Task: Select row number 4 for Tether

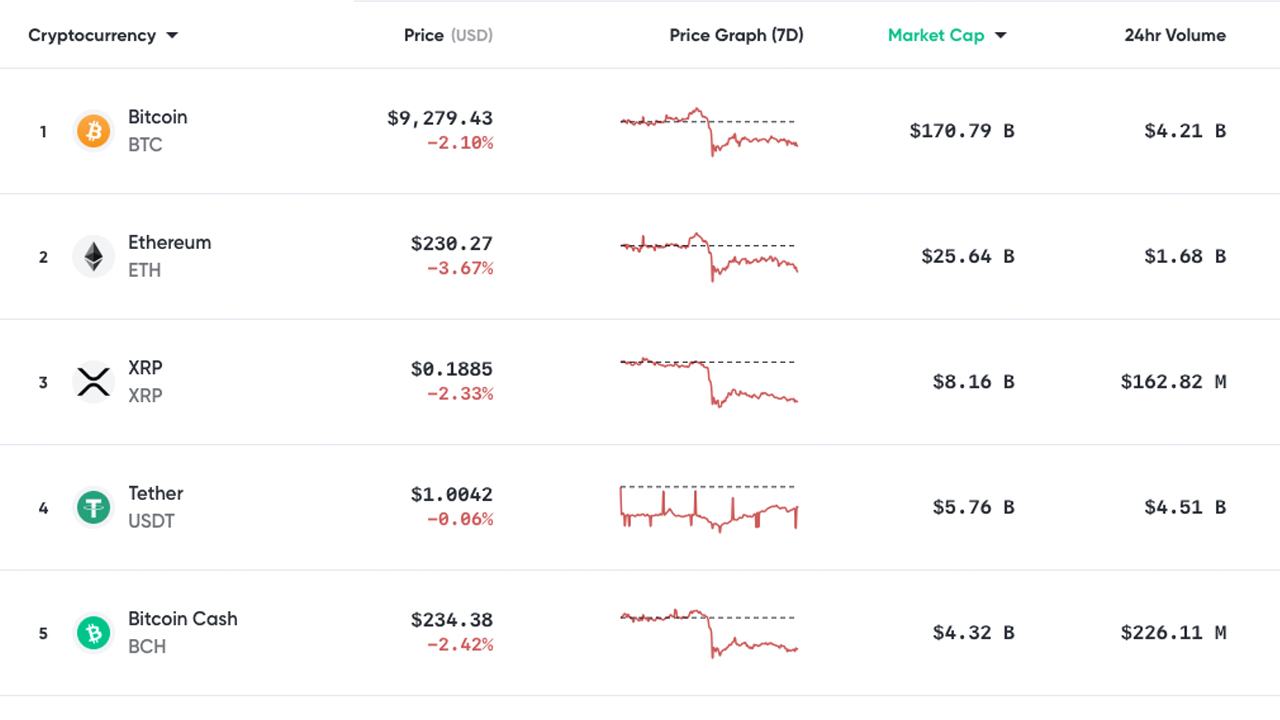Action: point(43,507)
